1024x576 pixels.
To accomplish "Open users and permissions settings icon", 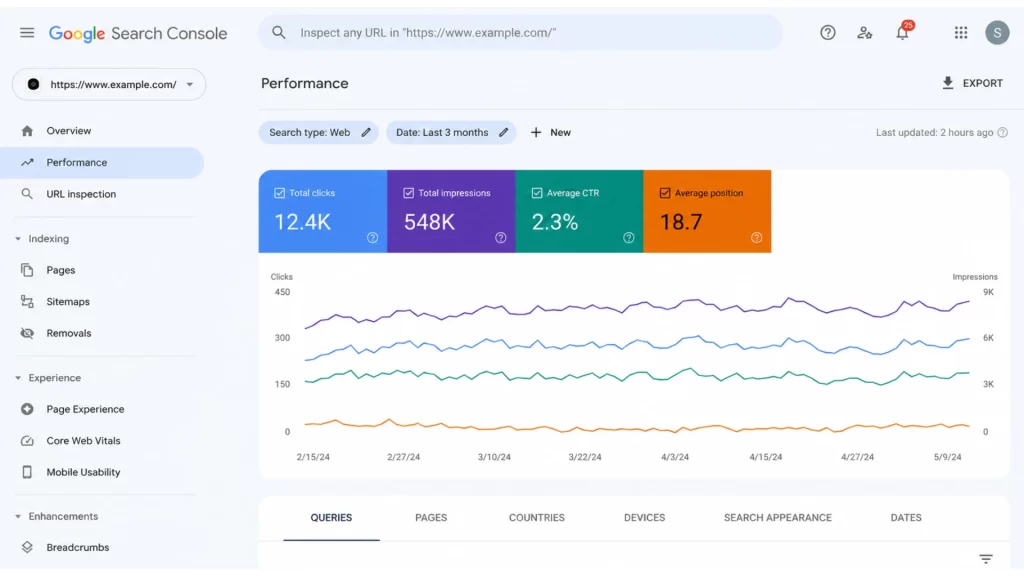I will pos(865,33).
